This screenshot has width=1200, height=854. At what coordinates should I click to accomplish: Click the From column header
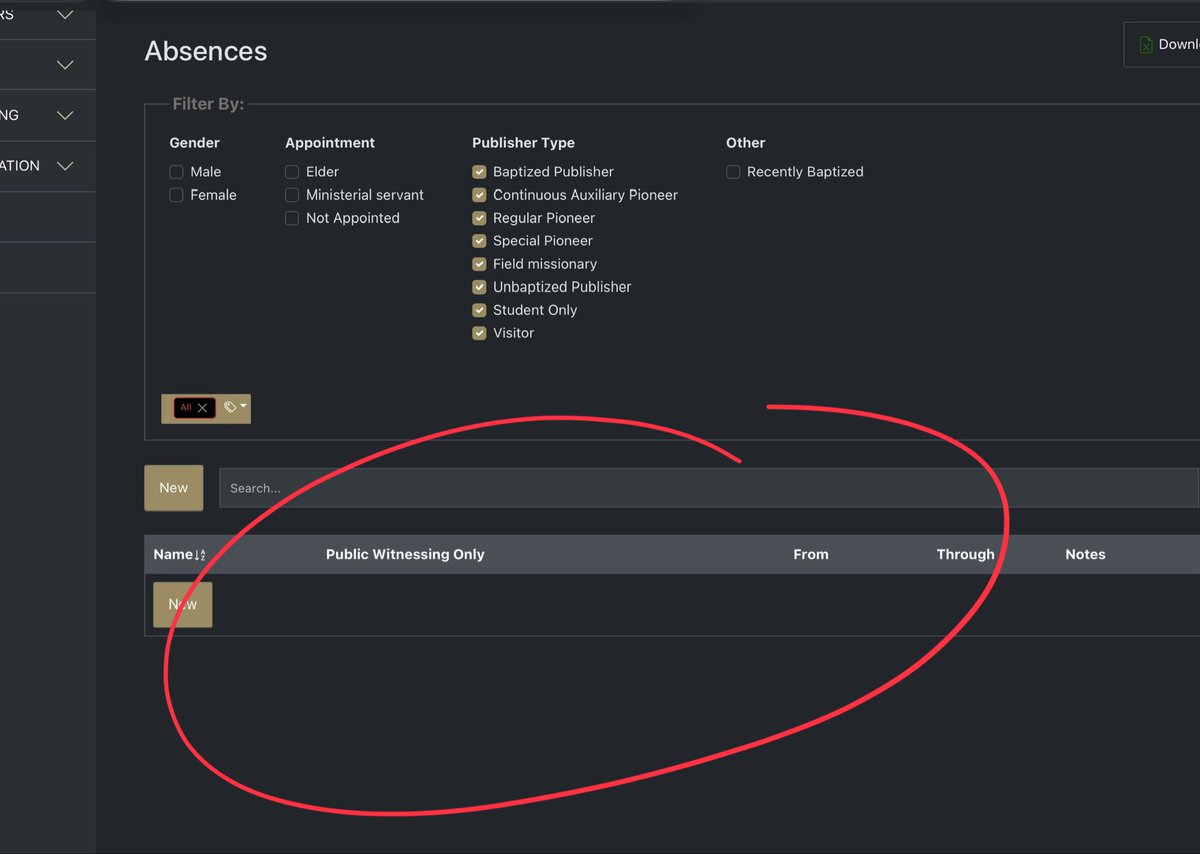point(811,554)
